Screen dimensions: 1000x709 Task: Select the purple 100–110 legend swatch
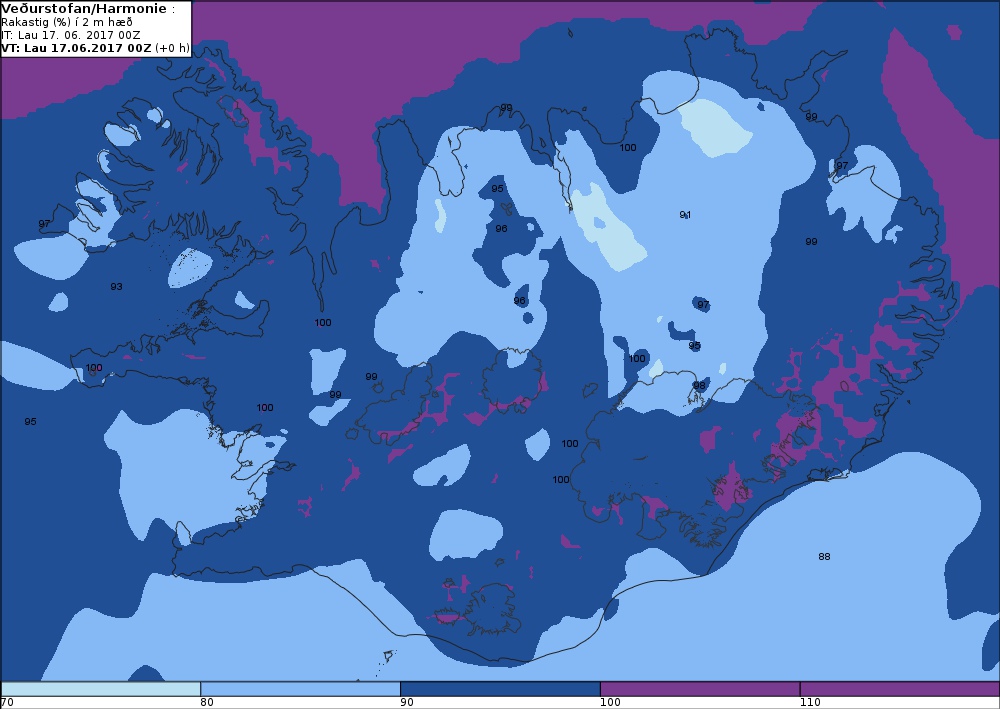(x=700, y=689)
